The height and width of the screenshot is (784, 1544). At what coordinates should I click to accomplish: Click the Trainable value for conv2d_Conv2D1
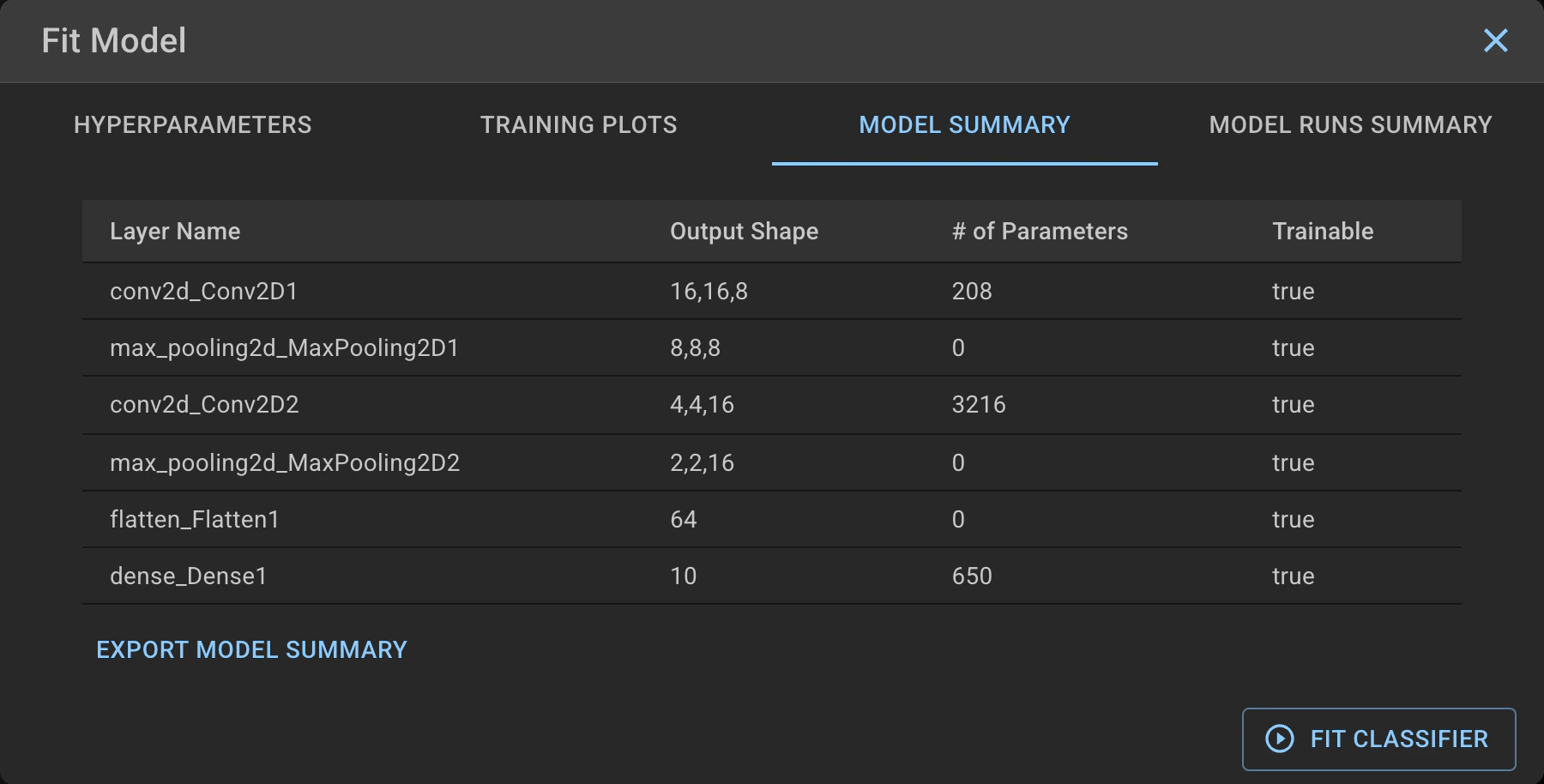pyautogui.click(x=1294, y=292)
